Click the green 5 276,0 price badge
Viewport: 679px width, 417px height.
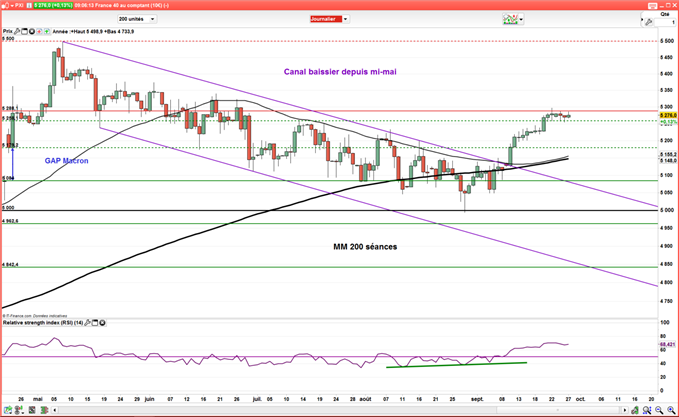53,5
